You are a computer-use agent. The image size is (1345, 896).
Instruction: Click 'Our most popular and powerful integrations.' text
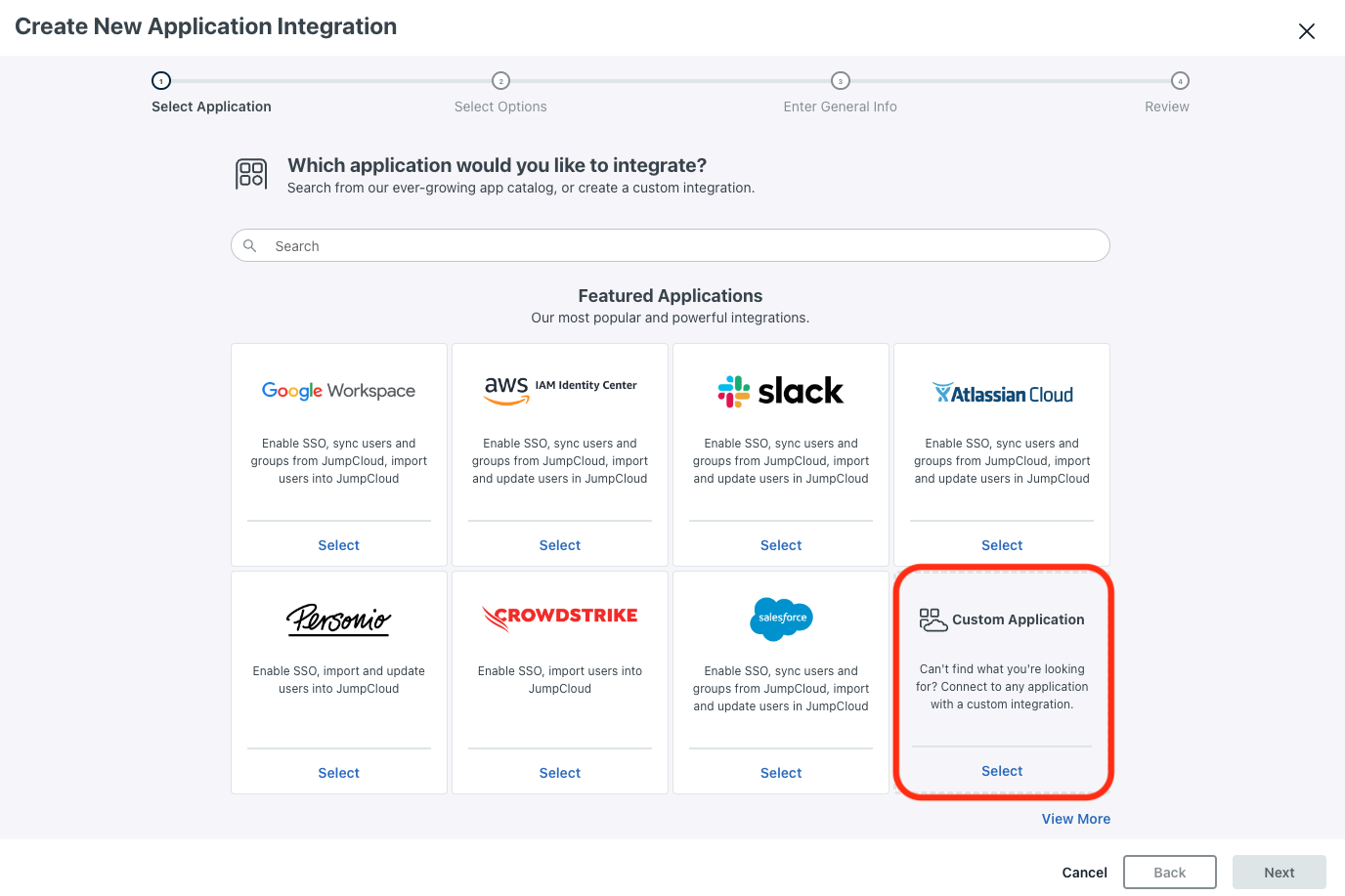tap(671, 318)
